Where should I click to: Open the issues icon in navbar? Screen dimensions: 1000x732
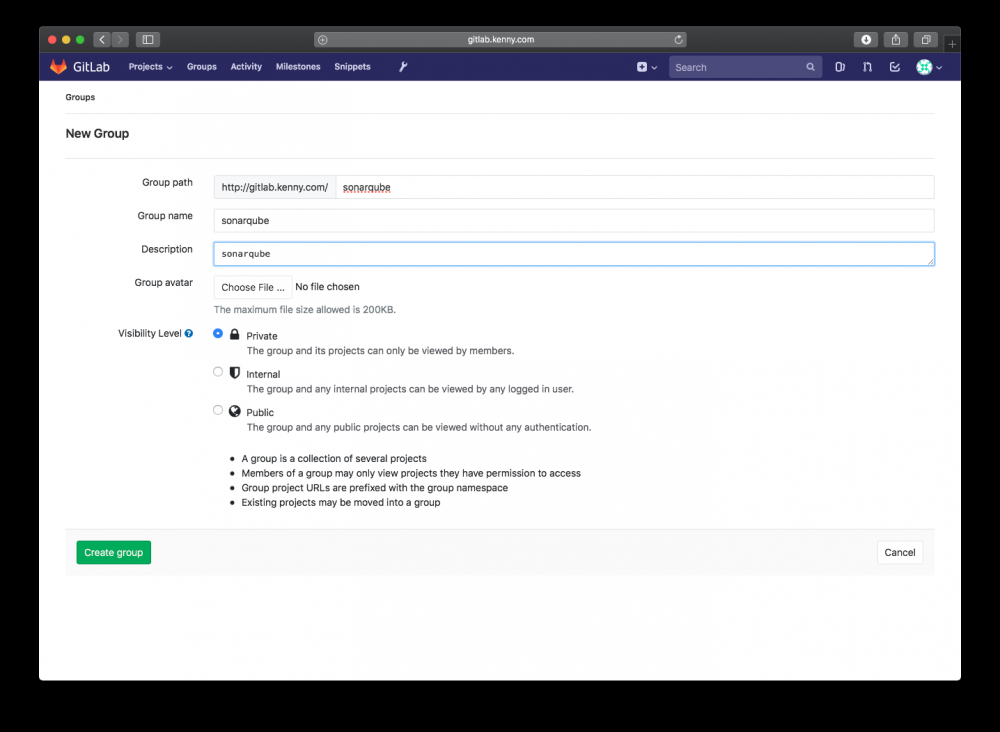[x=840, y=67]
